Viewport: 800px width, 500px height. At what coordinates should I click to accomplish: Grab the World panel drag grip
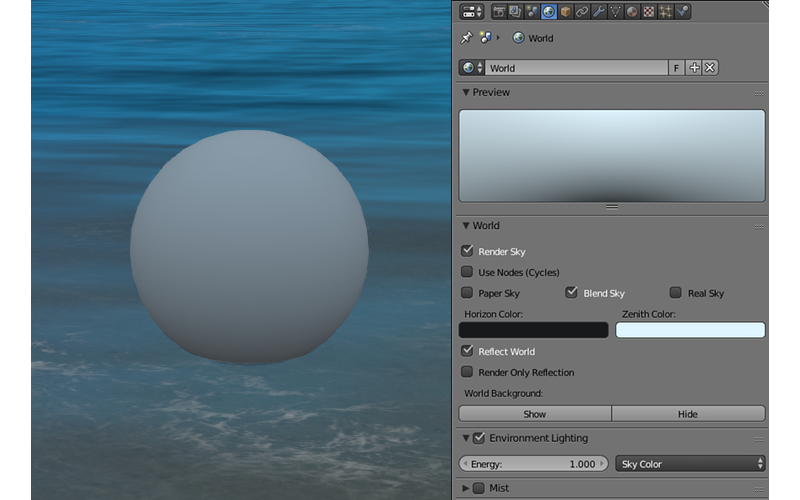759,227
